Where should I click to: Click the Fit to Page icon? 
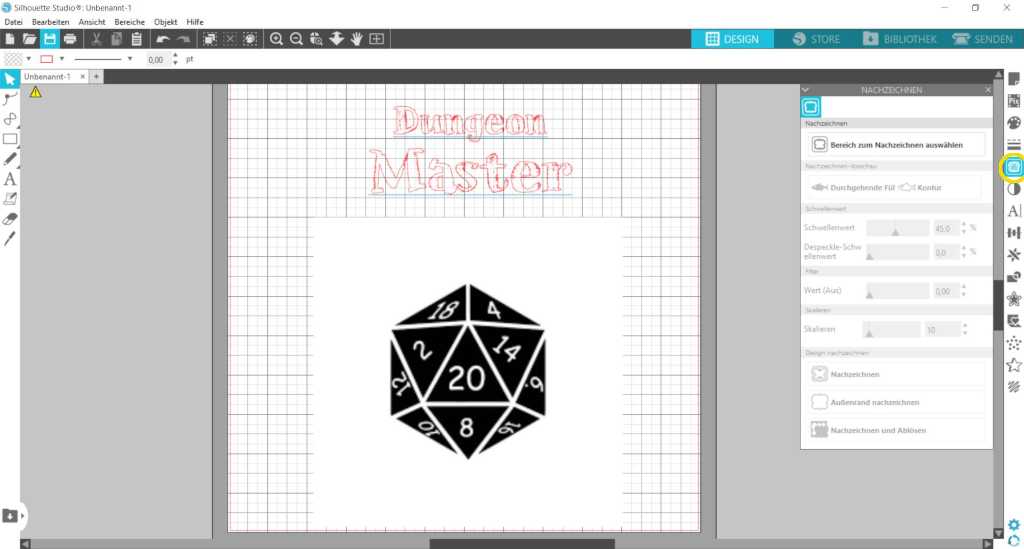[x=377, y=39]
